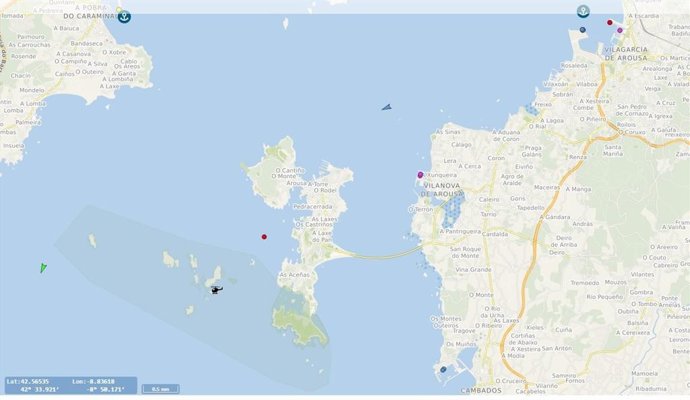The height and width of the screenshot is (400, 690).
Task: Select red marker near Vilagarcía harbor
Action: click(x=610, y=22)
